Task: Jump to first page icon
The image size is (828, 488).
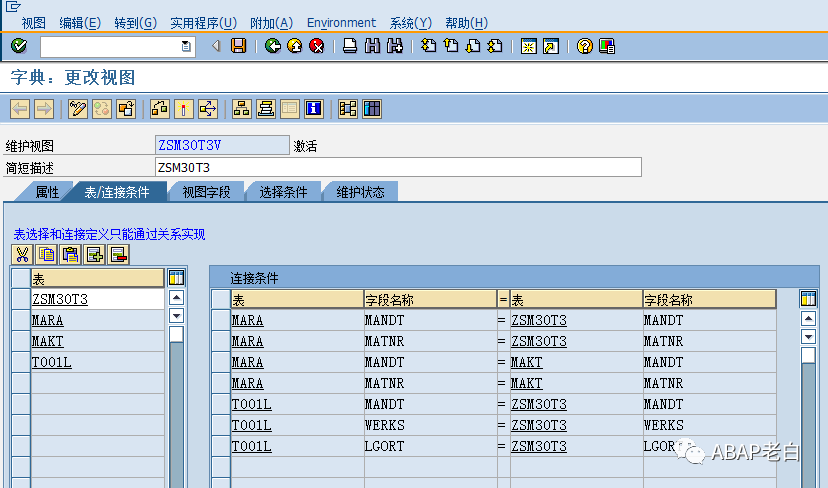Action: [x=428, y=46]
